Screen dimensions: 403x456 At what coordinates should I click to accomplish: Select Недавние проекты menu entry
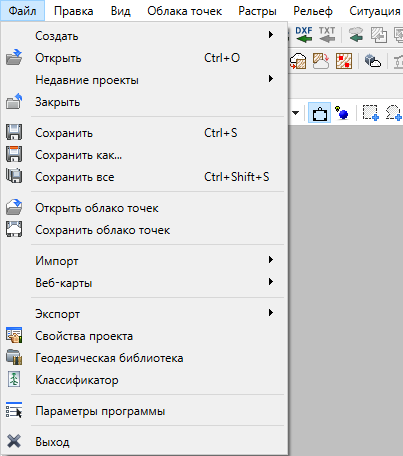pyautogui.click(x=145, y=80)
